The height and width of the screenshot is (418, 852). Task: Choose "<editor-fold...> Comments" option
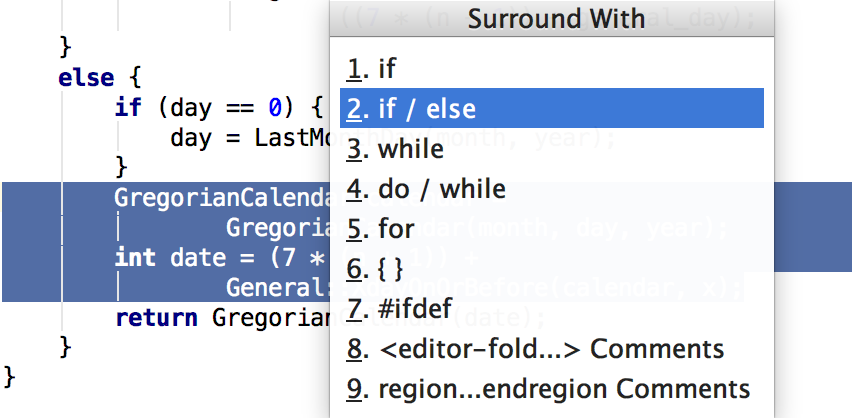click(535, 349)
